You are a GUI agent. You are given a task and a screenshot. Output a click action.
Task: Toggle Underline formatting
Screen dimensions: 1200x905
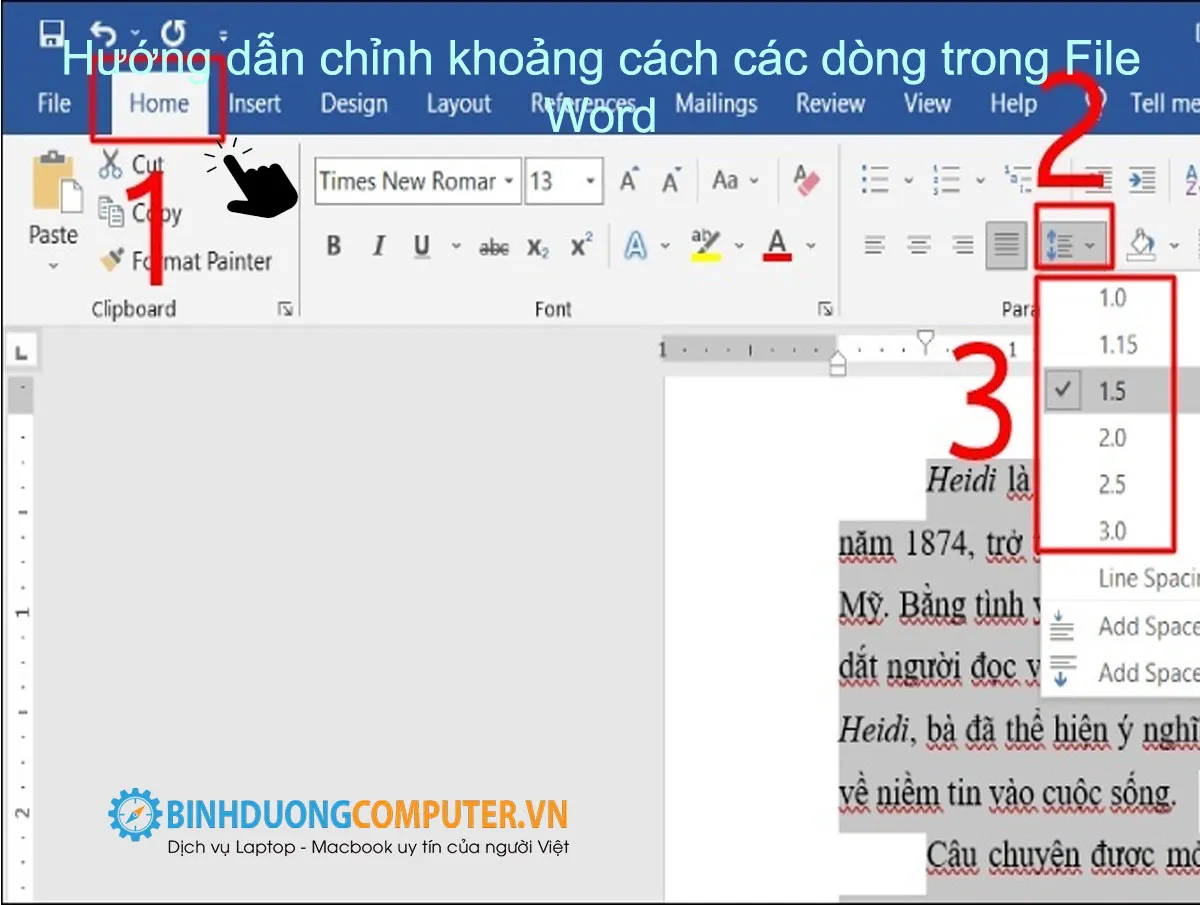(x=422, y=246)
